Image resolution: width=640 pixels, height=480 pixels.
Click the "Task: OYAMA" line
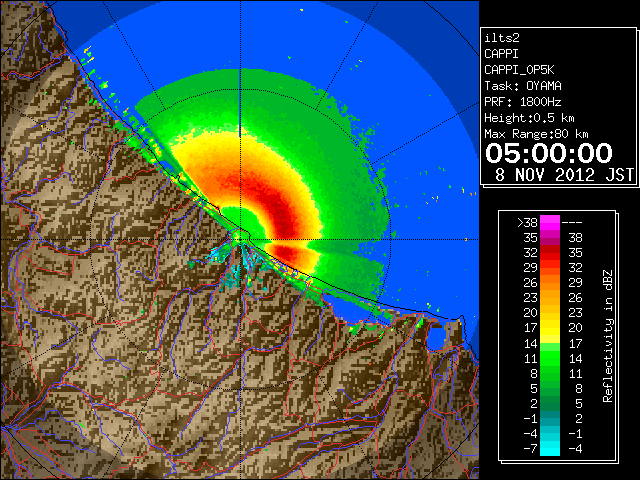[523, 86]
